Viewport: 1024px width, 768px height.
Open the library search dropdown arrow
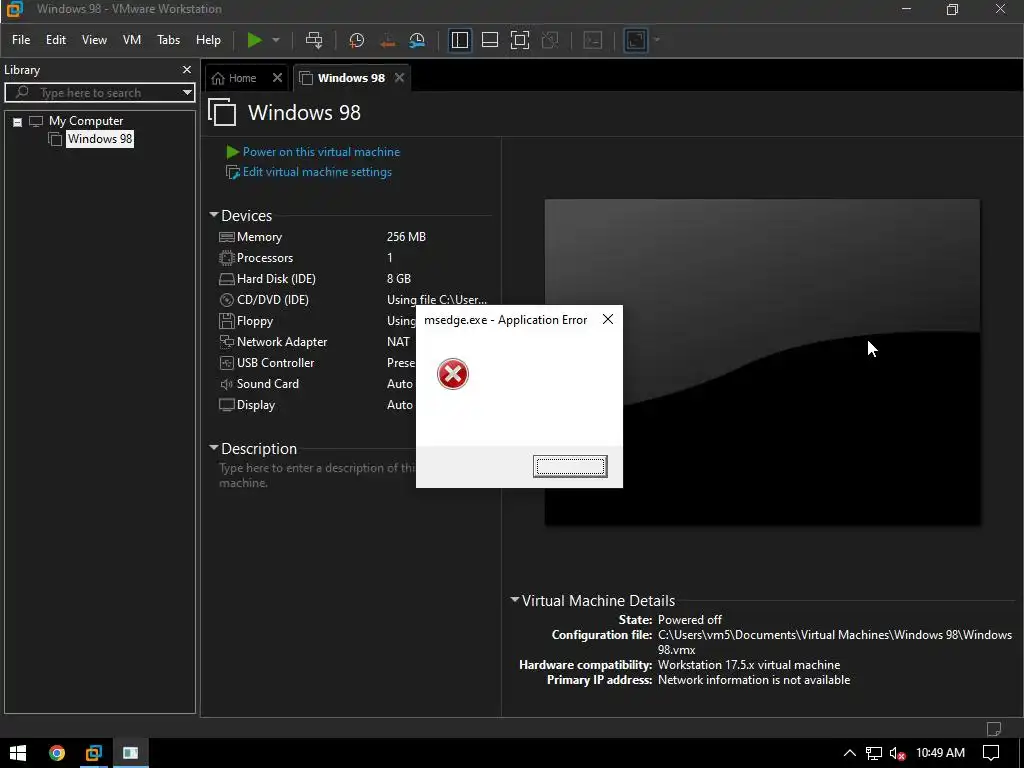187,93
